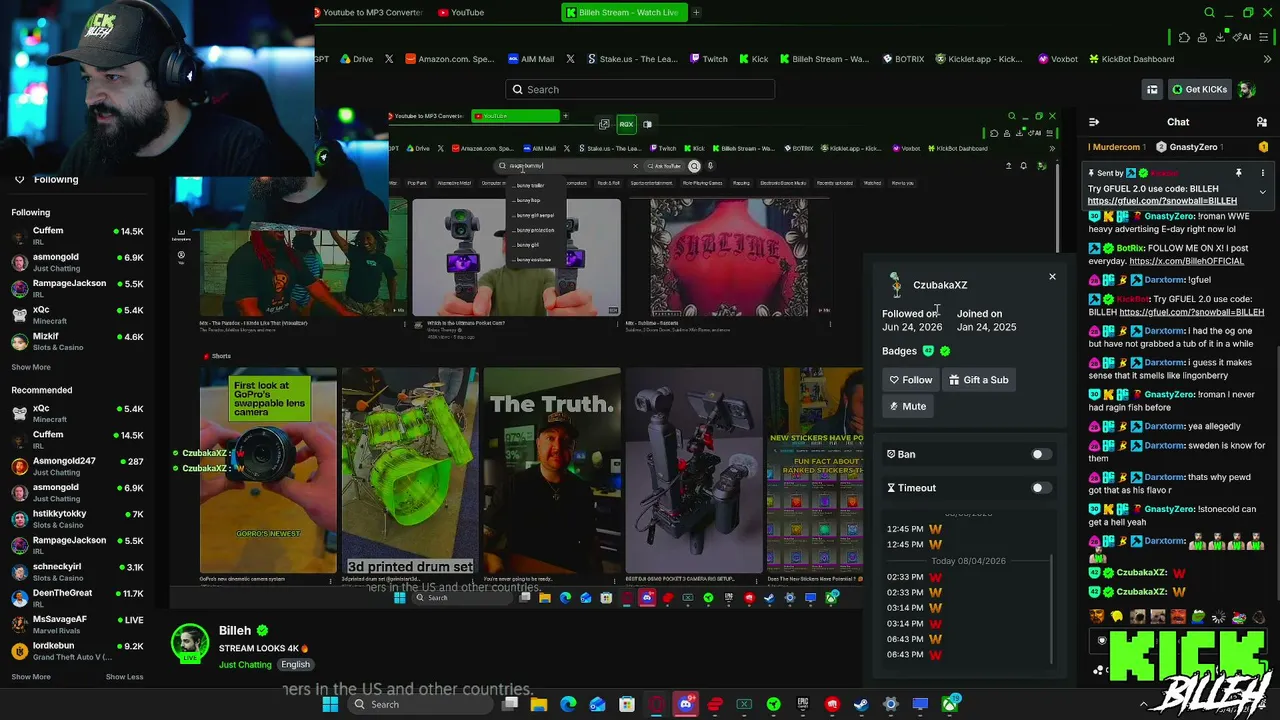Open the Just Chatting category link
The width and height of the screenshot is (1280, 720).
point(245,665)
